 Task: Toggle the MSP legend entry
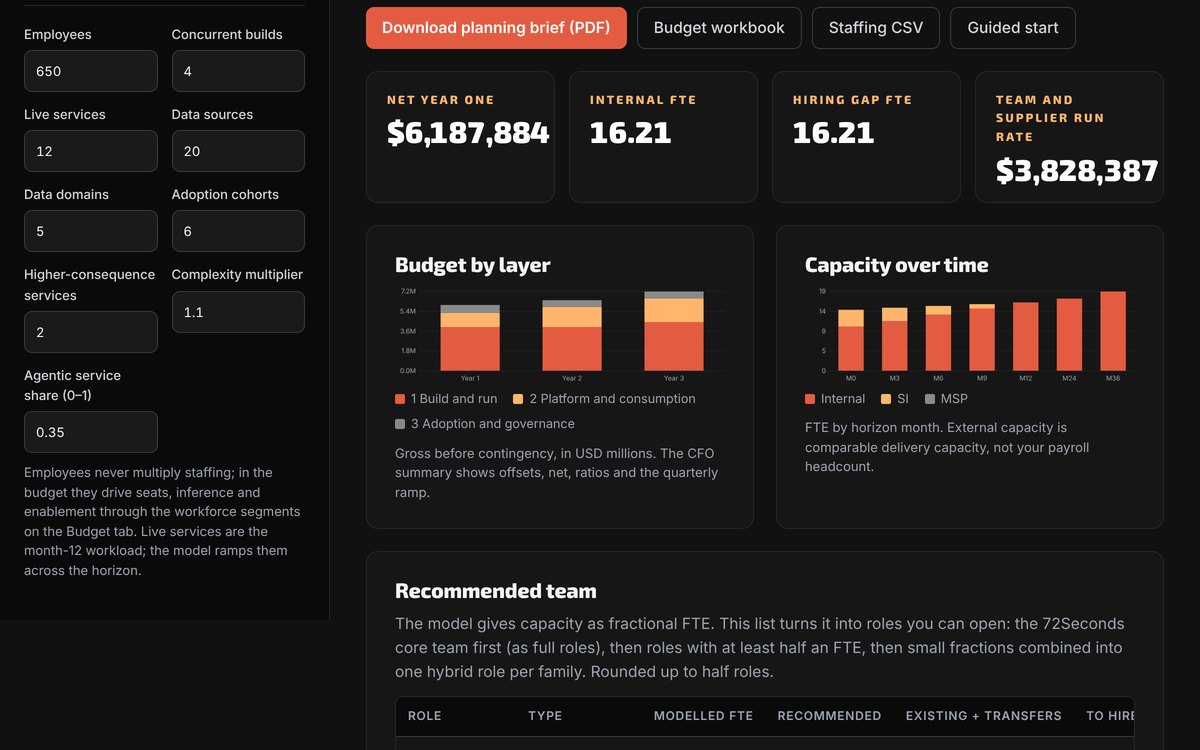click(945, 399)
